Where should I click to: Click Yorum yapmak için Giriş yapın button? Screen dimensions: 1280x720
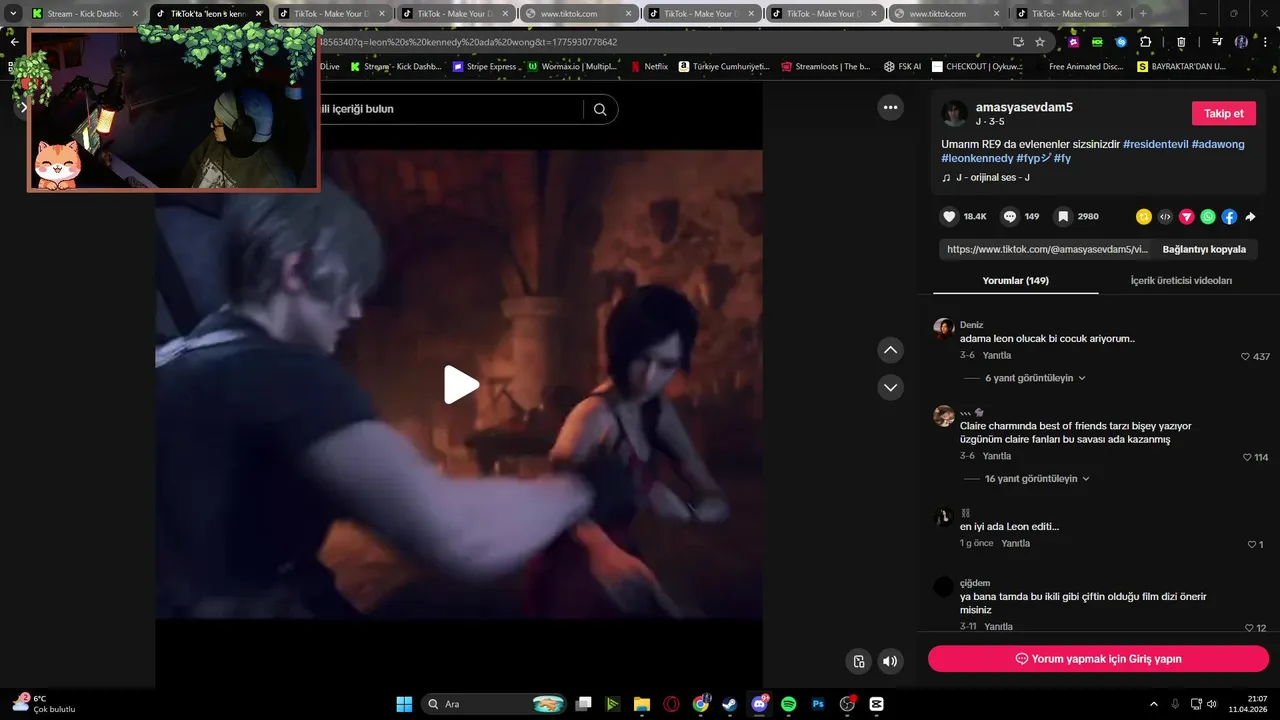point(1098,659)
